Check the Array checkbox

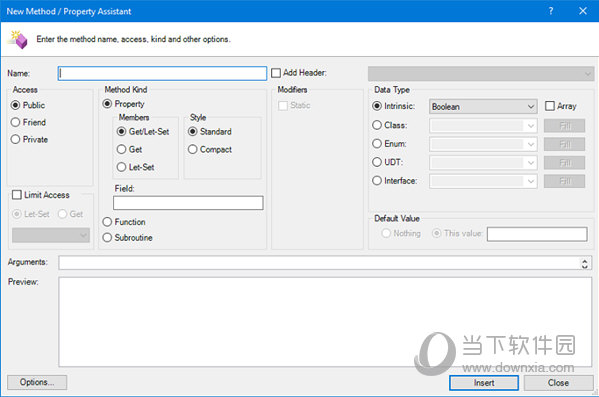click(x=550, y=106)
